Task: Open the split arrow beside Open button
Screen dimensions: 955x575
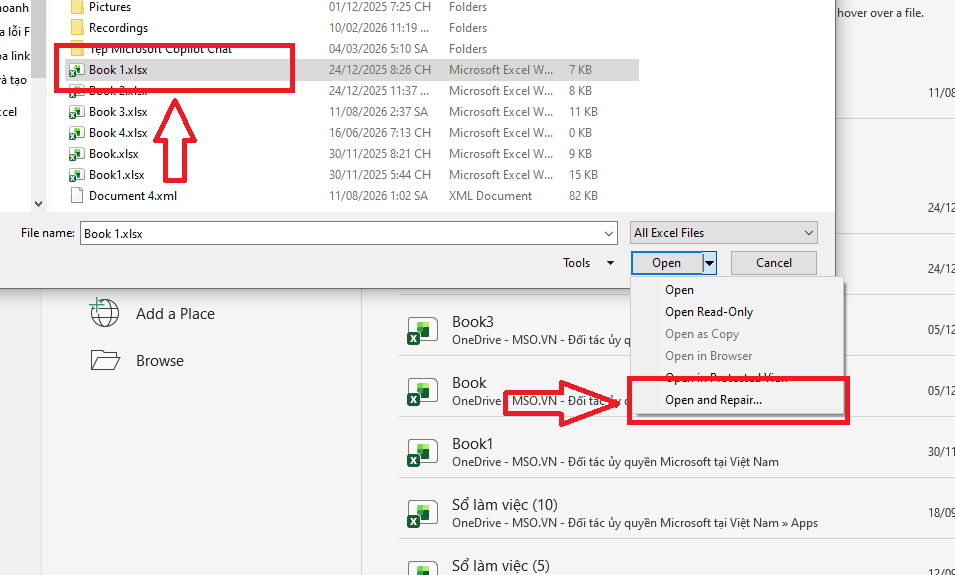Action: coord(710,263)
